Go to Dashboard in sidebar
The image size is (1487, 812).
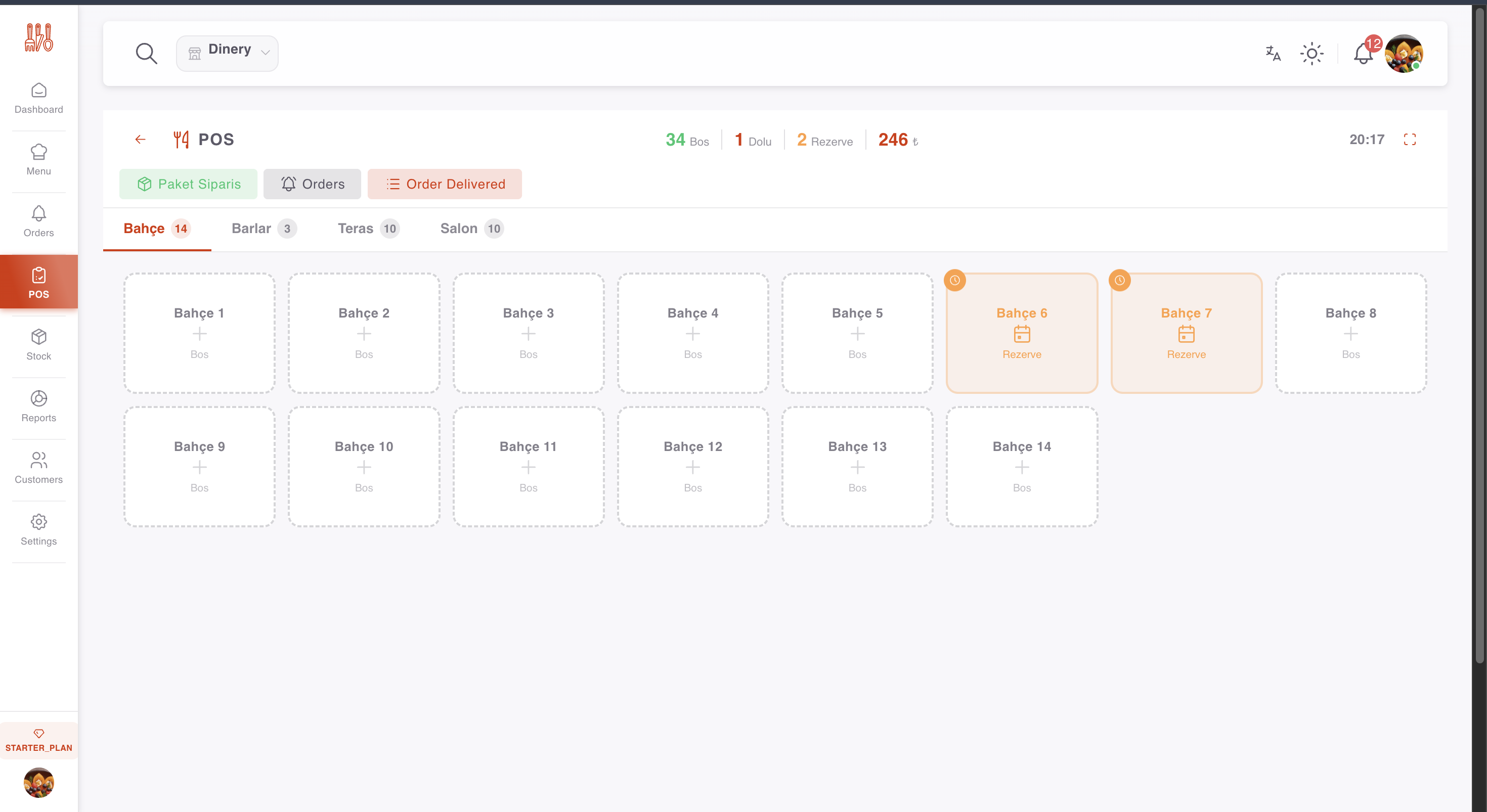click(38, 99)
